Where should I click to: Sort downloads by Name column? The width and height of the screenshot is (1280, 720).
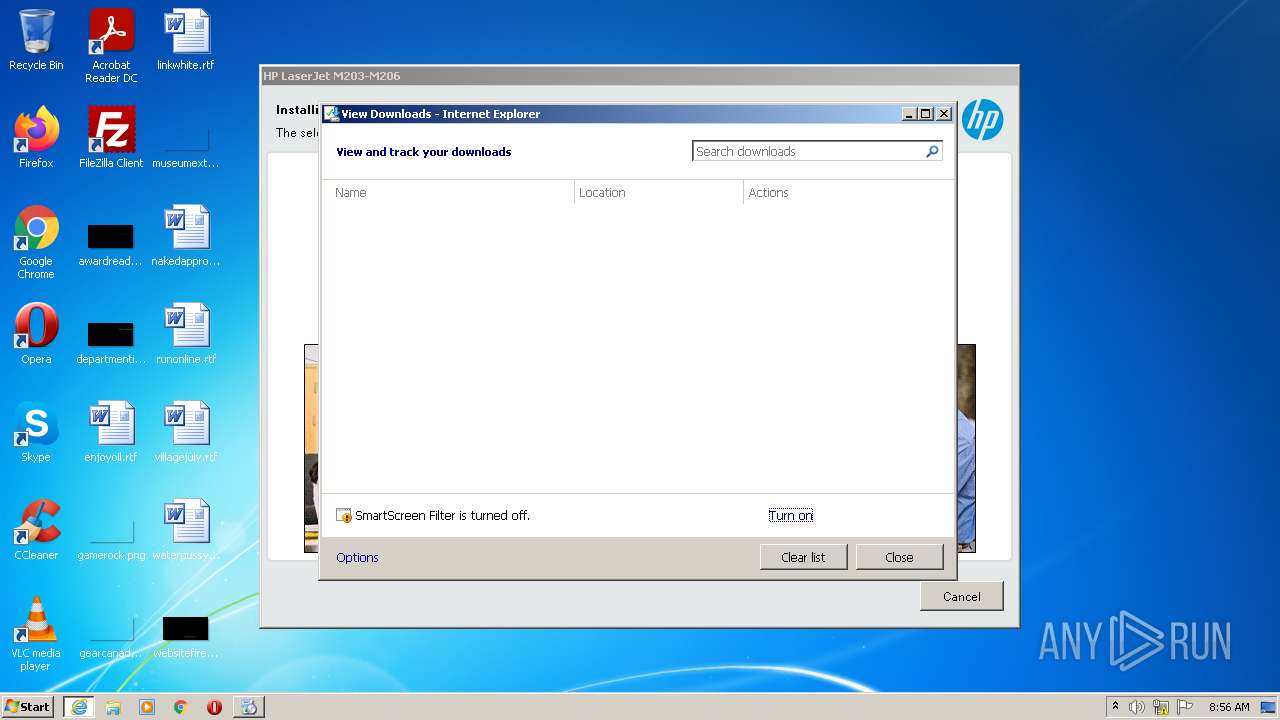tap(448, 192)
